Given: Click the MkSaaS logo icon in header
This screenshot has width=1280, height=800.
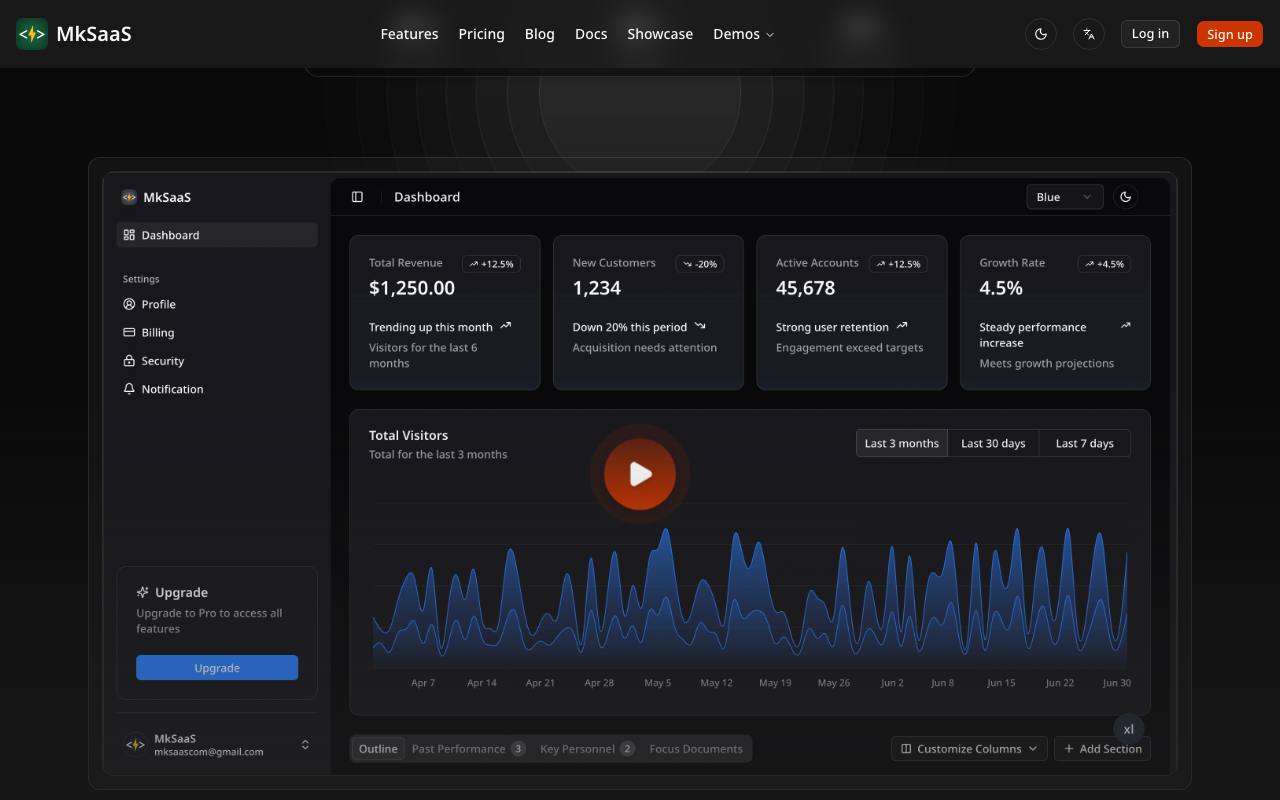Looking at the screenshot, I should pyautogui.click(x=32, y=34).
